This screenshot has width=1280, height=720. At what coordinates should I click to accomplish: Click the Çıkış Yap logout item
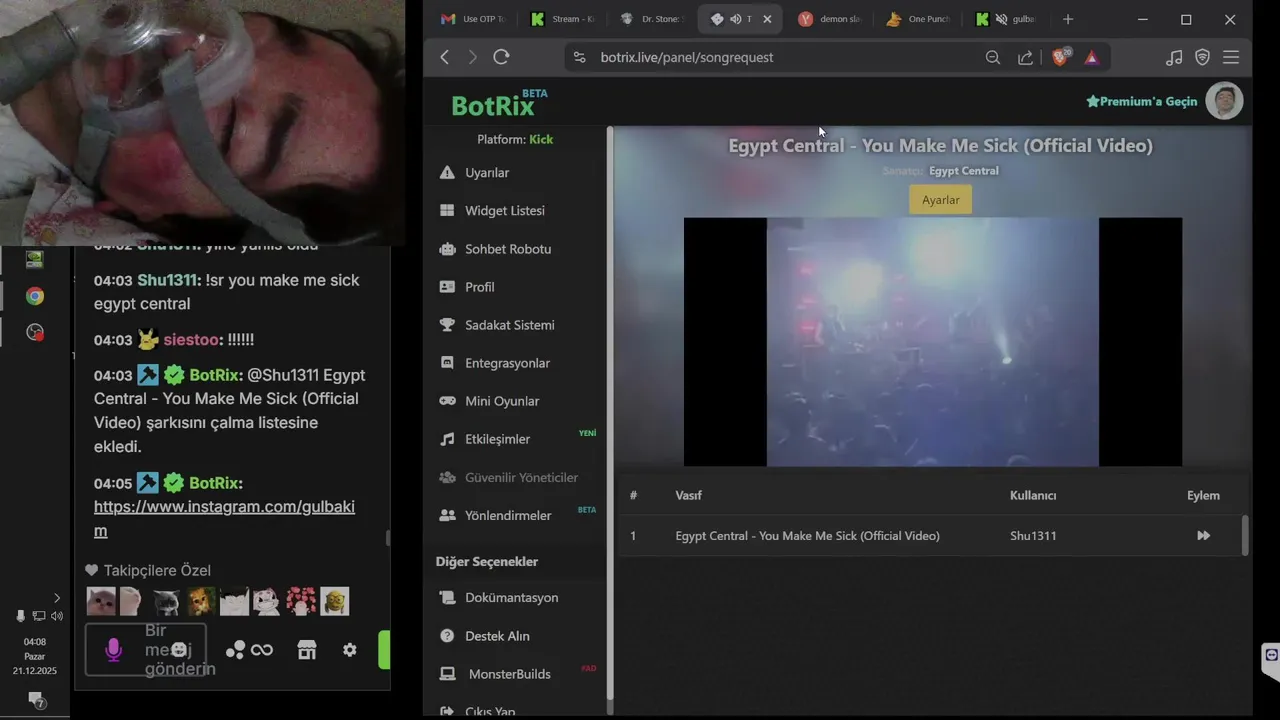[477, 710]
